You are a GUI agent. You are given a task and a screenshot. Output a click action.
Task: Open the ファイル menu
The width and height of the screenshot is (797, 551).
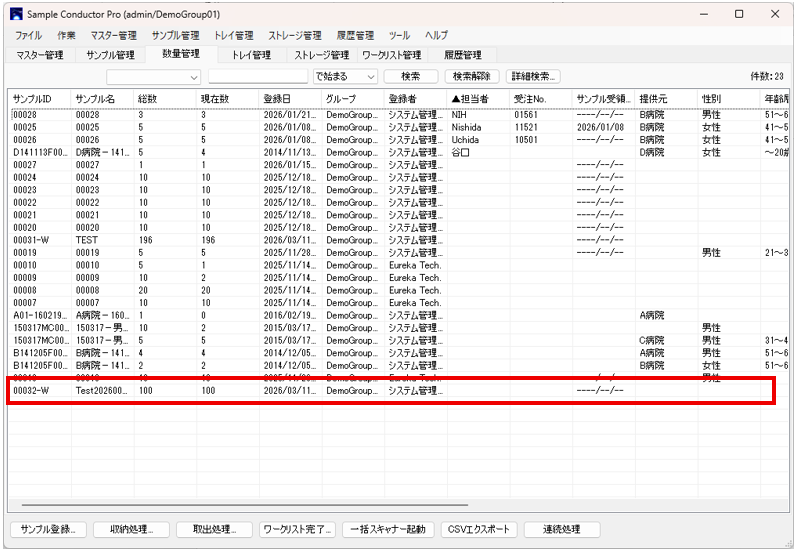pyautogui.click(x=28, y=35)
